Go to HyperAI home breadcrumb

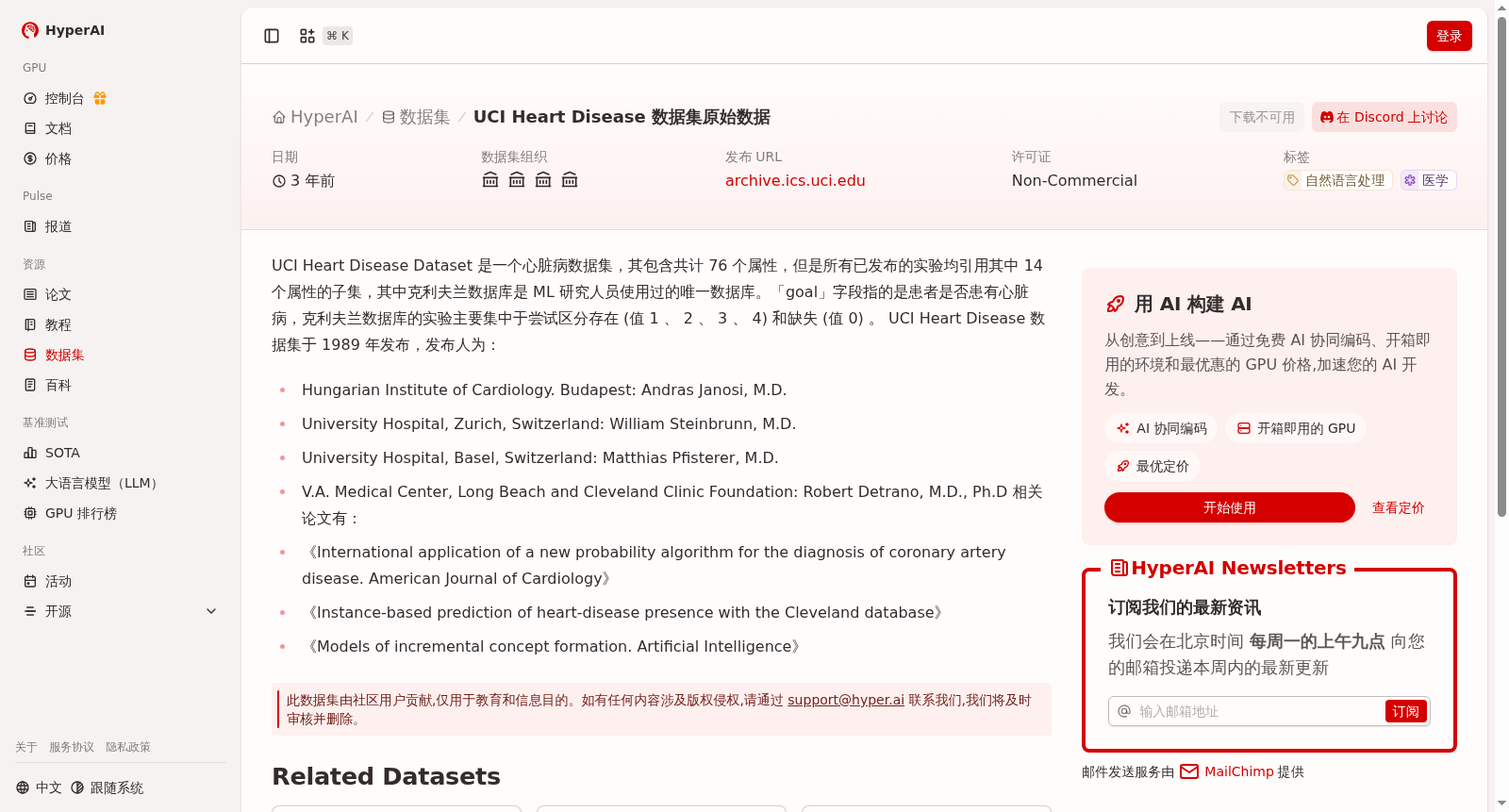click(315, 117)
